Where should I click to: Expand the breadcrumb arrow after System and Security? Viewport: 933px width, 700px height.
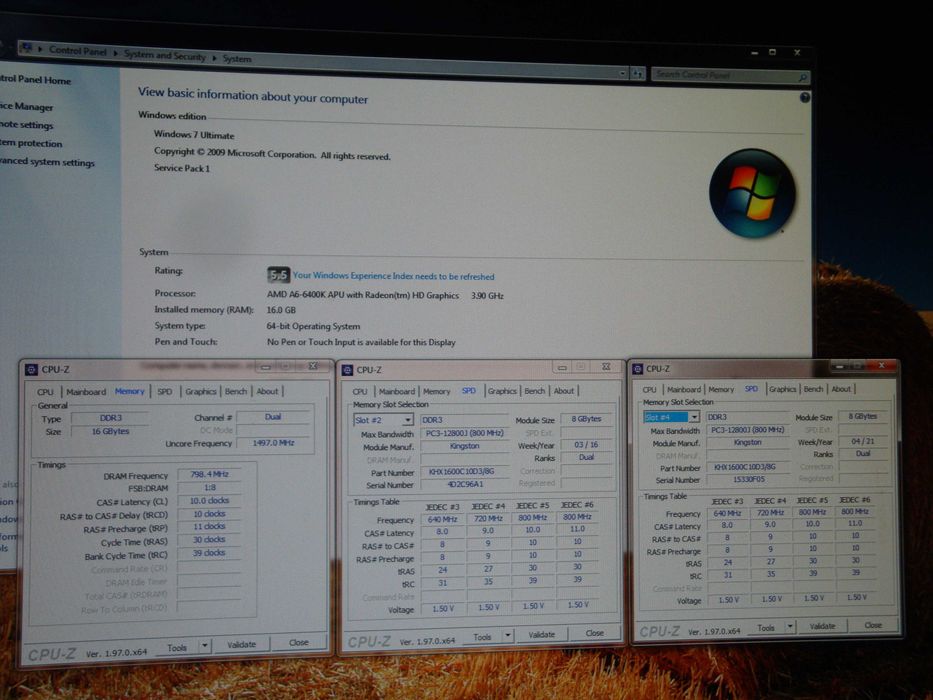[214, 58]
